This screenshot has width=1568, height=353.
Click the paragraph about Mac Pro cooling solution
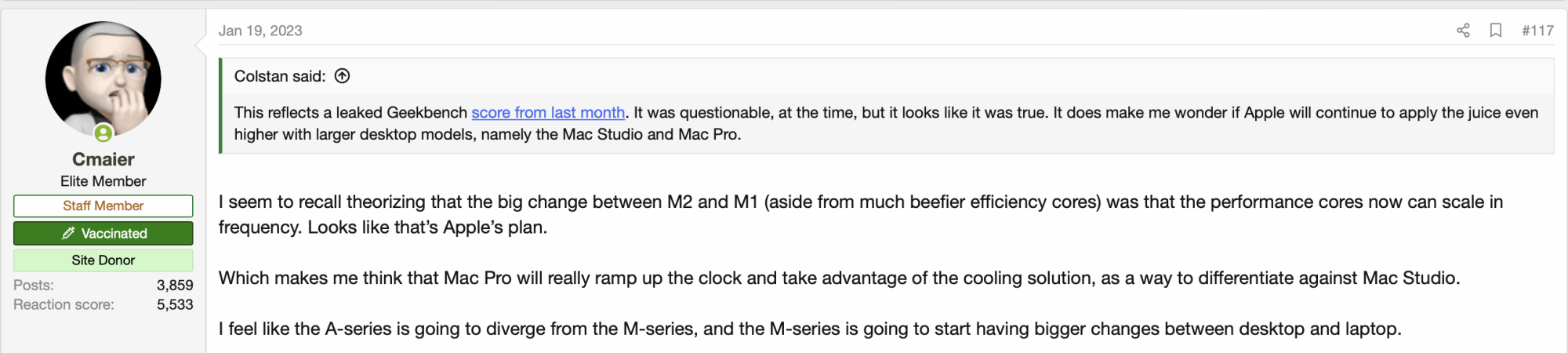tap(839, 278)
